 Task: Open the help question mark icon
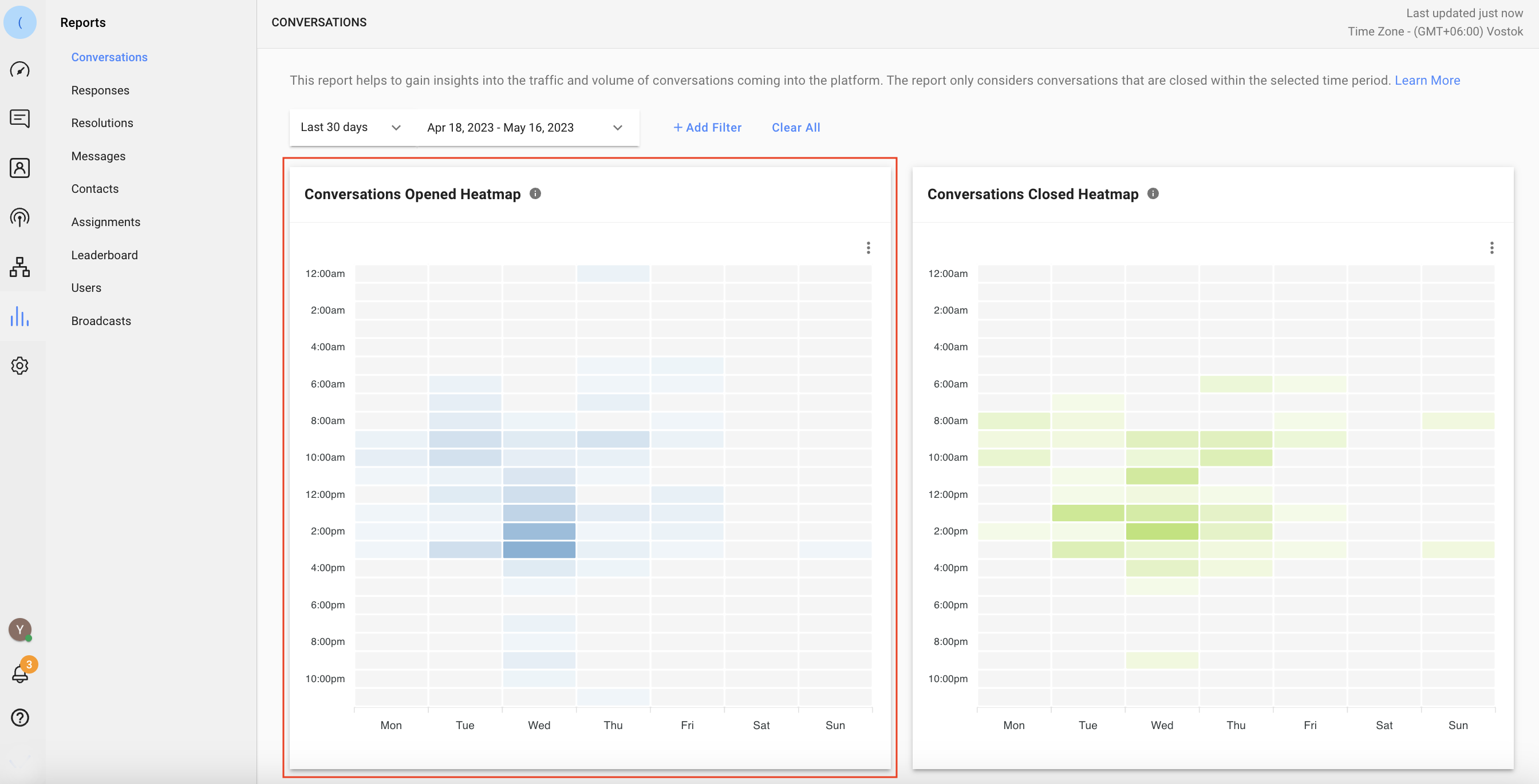[x=19, y=717]
